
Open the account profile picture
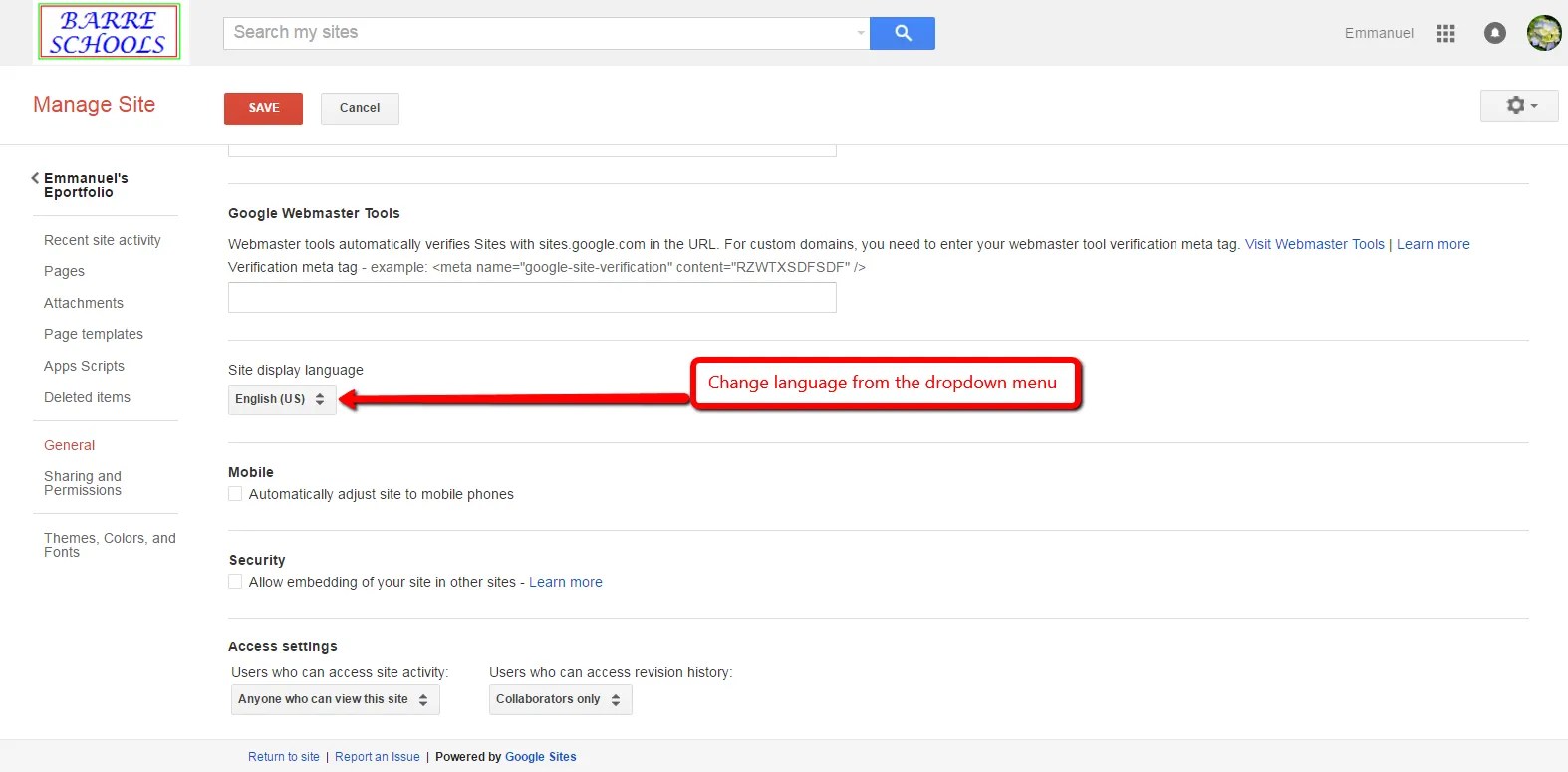[x=1544, y=33]
